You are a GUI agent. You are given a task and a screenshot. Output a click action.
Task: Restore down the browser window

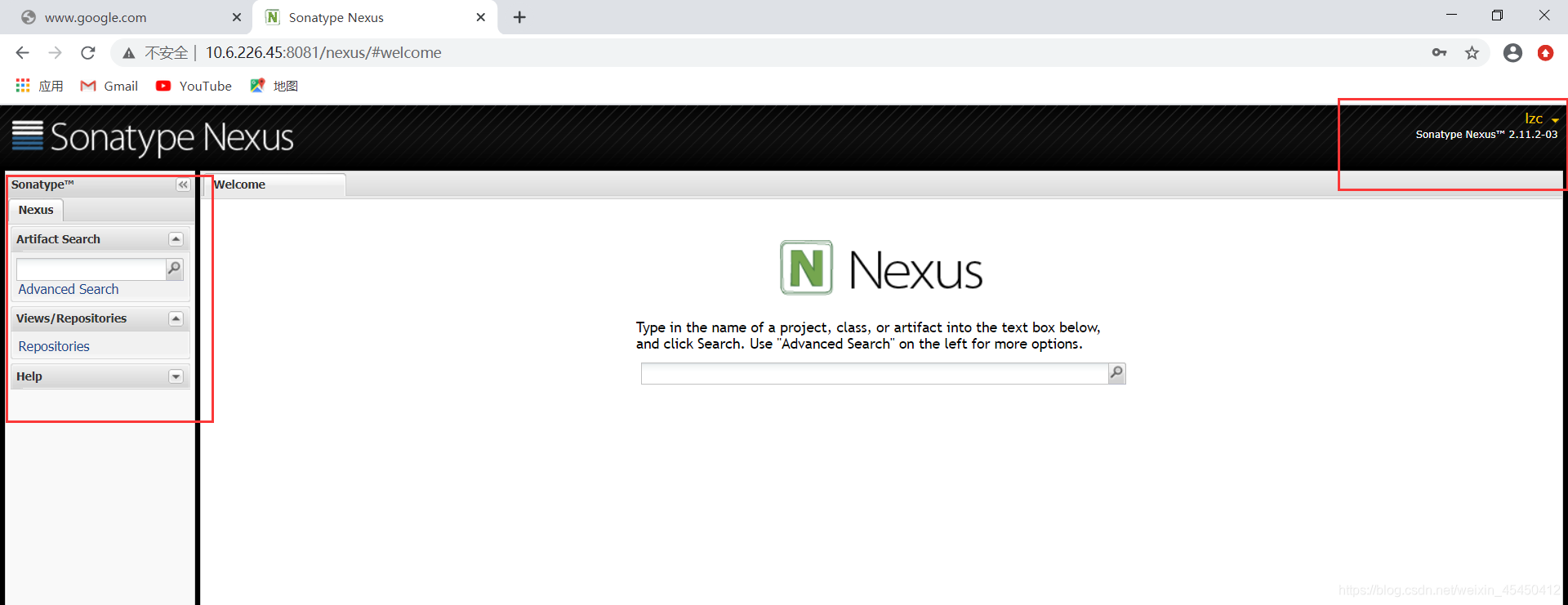[x=1497, y=16]
